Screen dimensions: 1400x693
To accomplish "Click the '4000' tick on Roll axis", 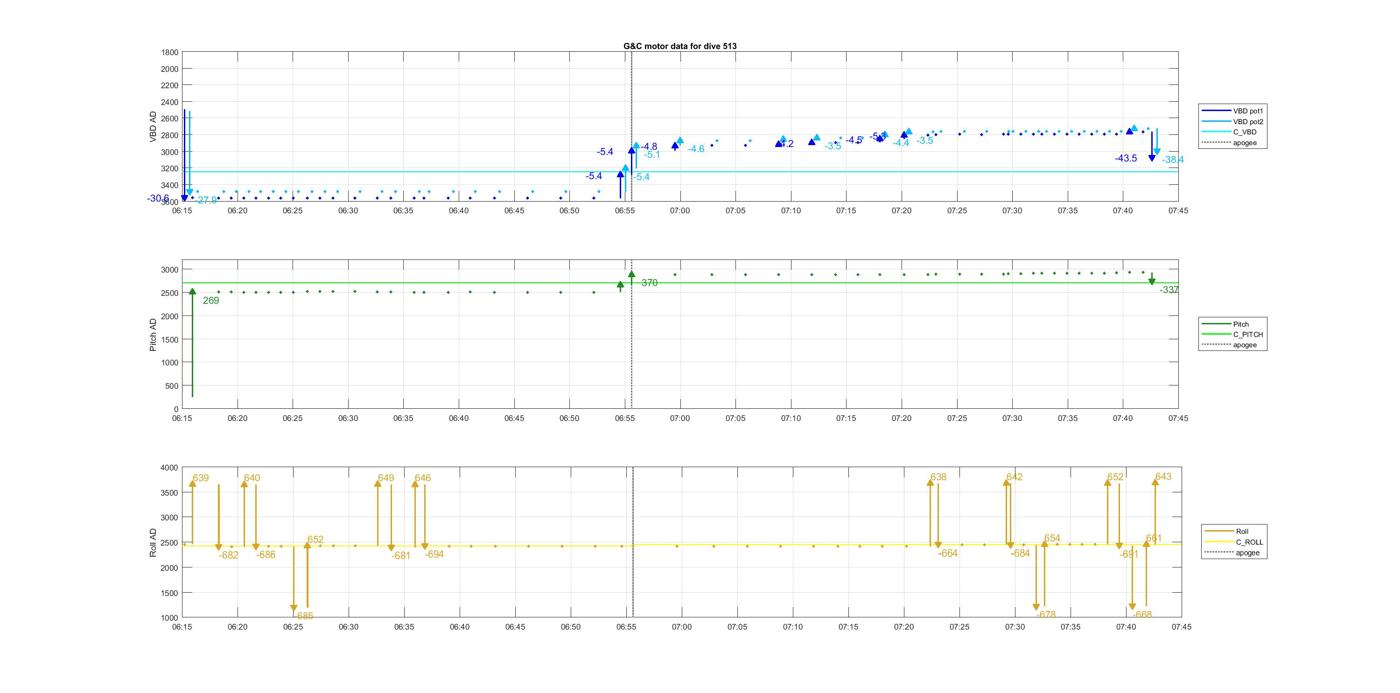I will click(170, 468).
